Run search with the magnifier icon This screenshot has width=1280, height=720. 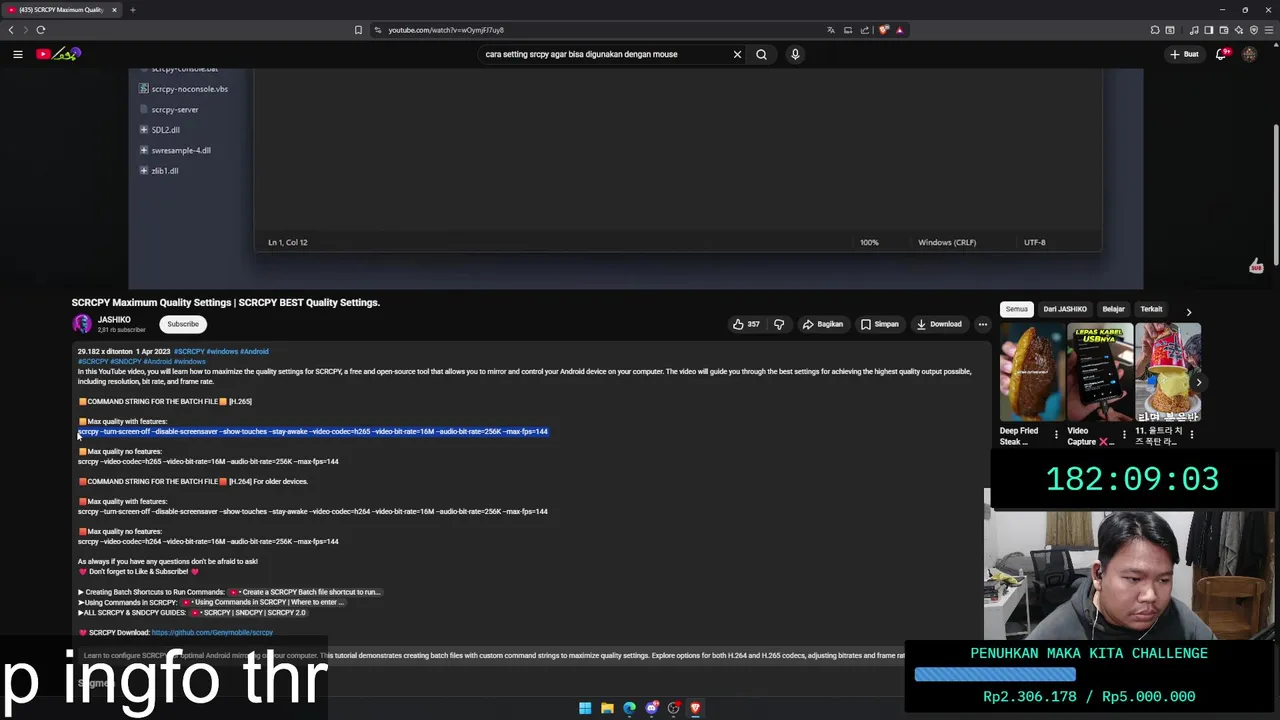[761, 54]
